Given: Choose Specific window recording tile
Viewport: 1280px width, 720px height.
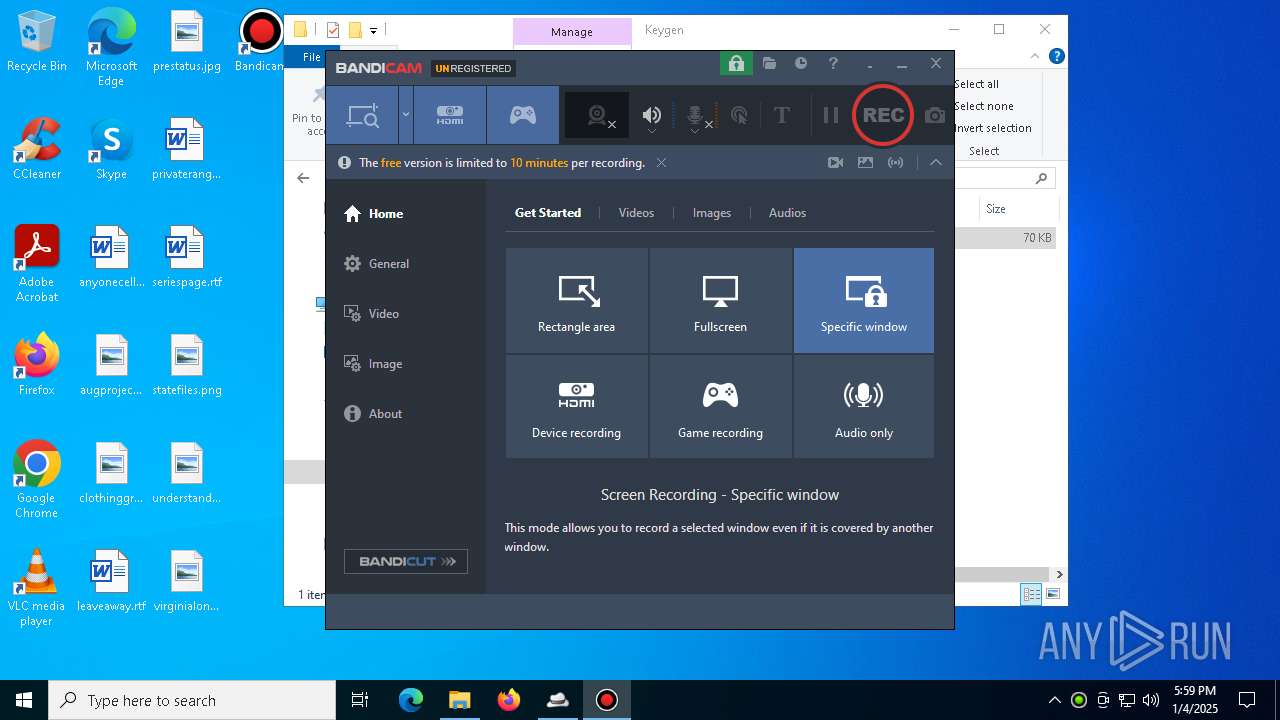Looking at the screenshot, I should coord(864,300).
